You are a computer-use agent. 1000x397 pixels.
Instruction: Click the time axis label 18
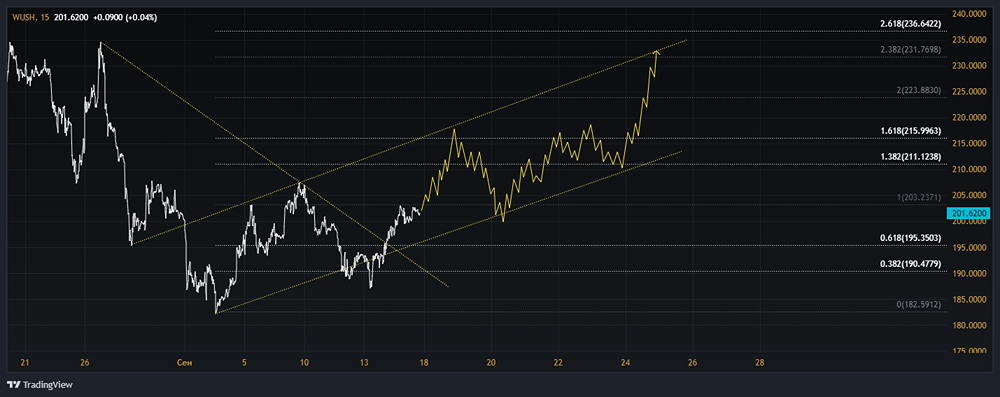click(424, 363)
